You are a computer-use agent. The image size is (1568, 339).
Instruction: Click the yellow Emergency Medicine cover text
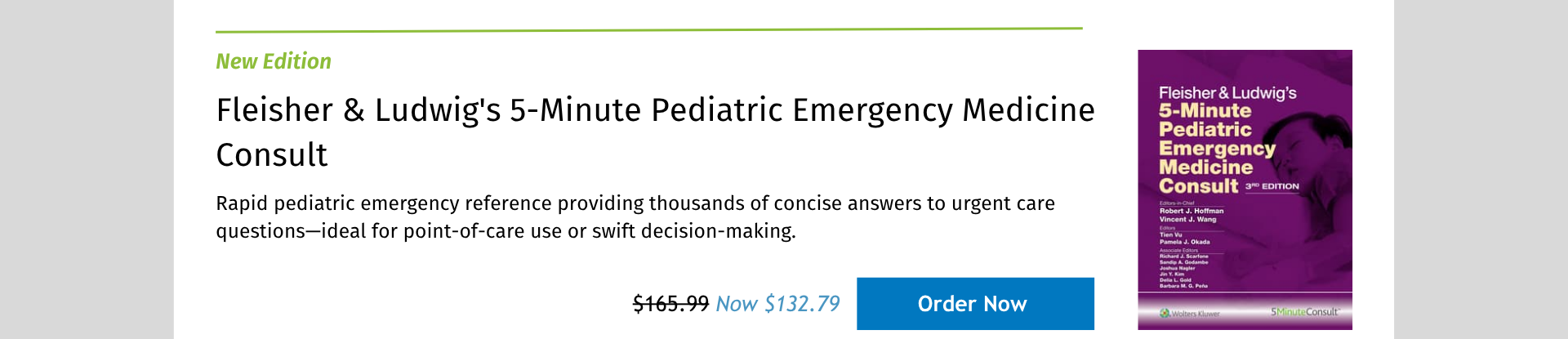[1216, 158]
